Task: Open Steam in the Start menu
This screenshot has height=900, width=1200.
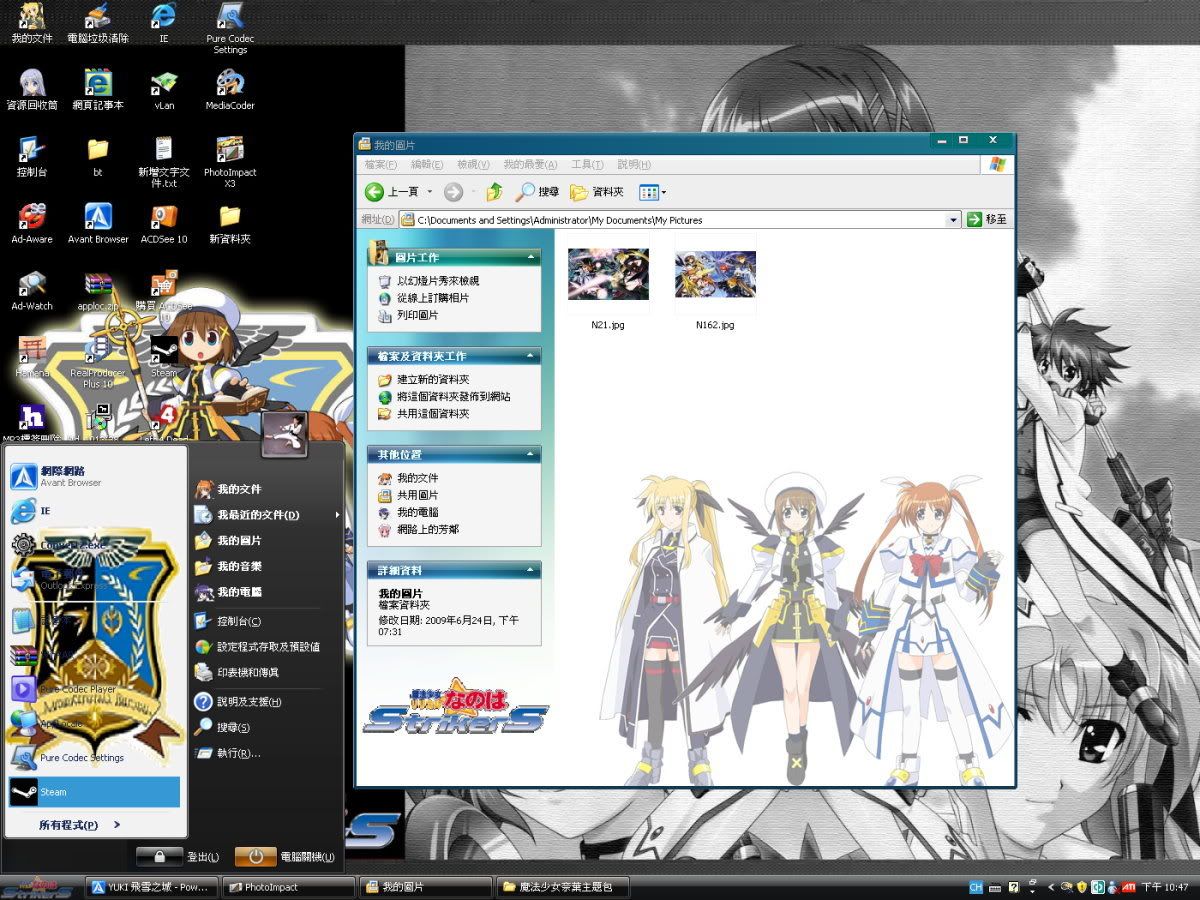Action: (x=94, y=792)
